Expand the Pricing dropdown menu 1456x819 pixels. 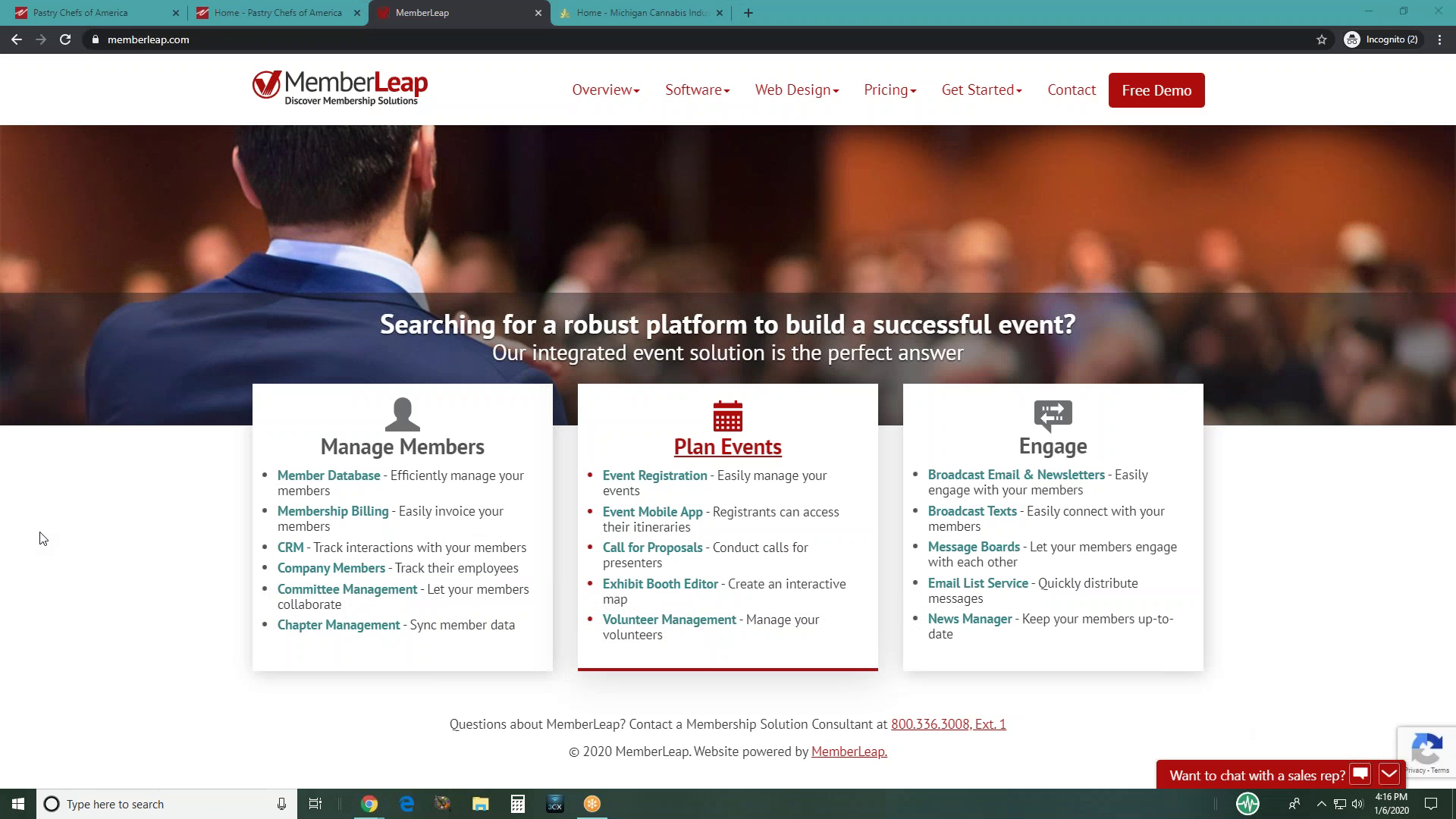(890, 89)
